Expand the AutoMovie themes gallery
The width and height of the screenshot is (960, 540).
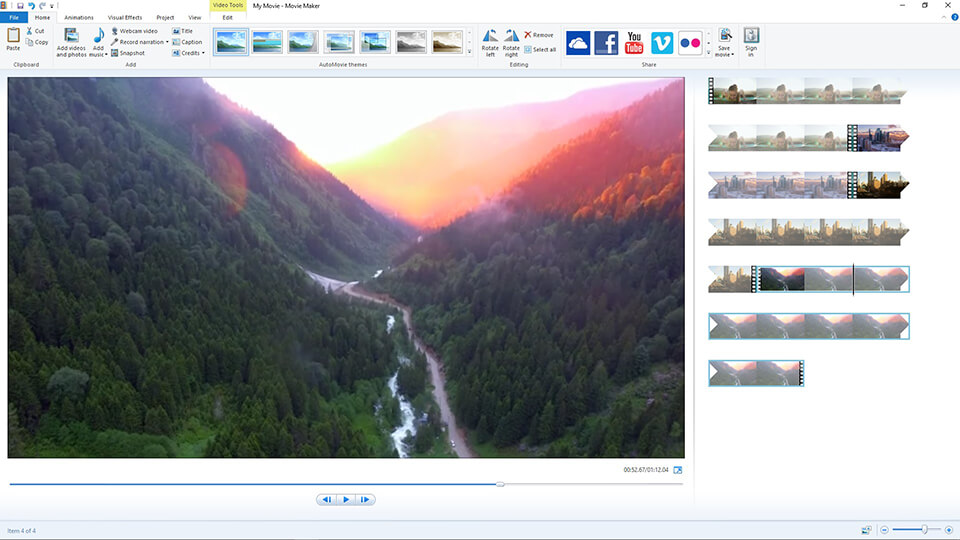tap(469, 51)
